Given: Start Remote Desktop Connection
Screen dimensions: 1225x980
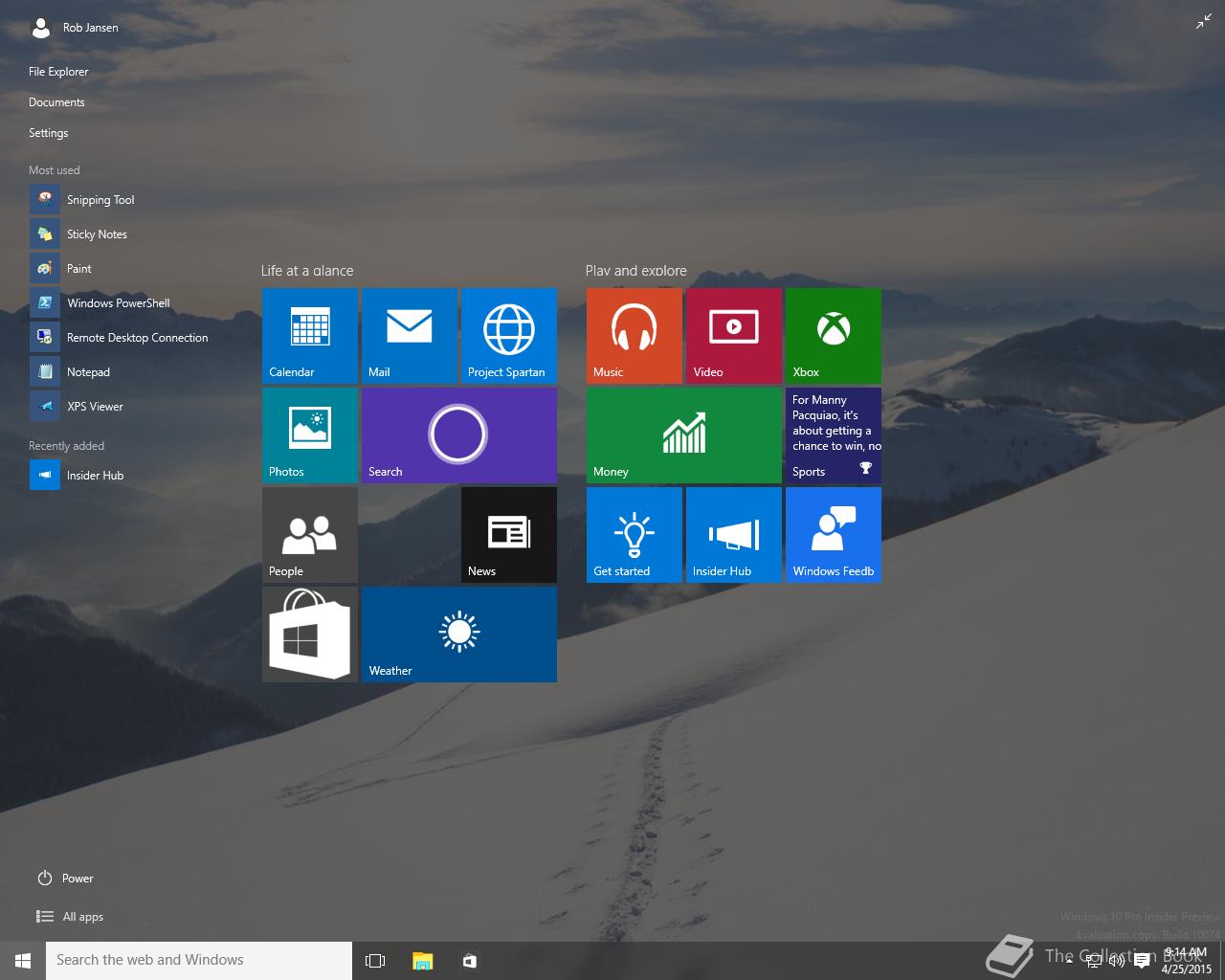Looking at the screenshot, I should pos(120,338).
